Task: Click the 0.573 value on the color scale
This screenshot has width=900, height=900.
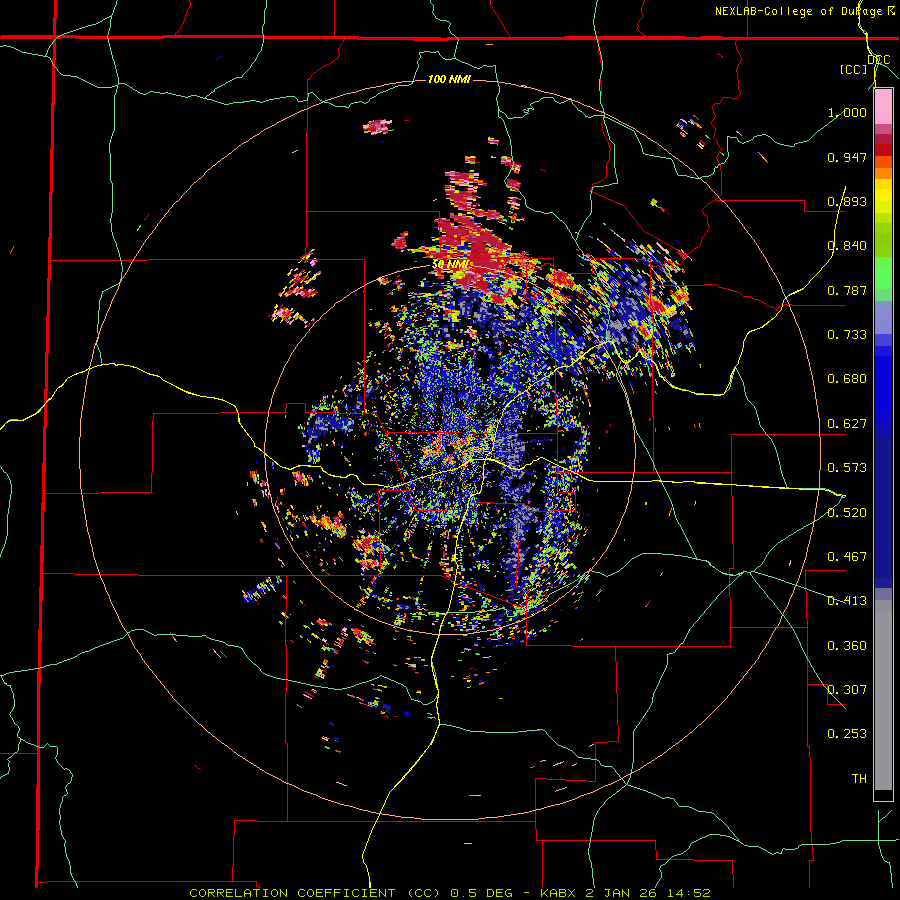Action: click(x=847, y=468)
